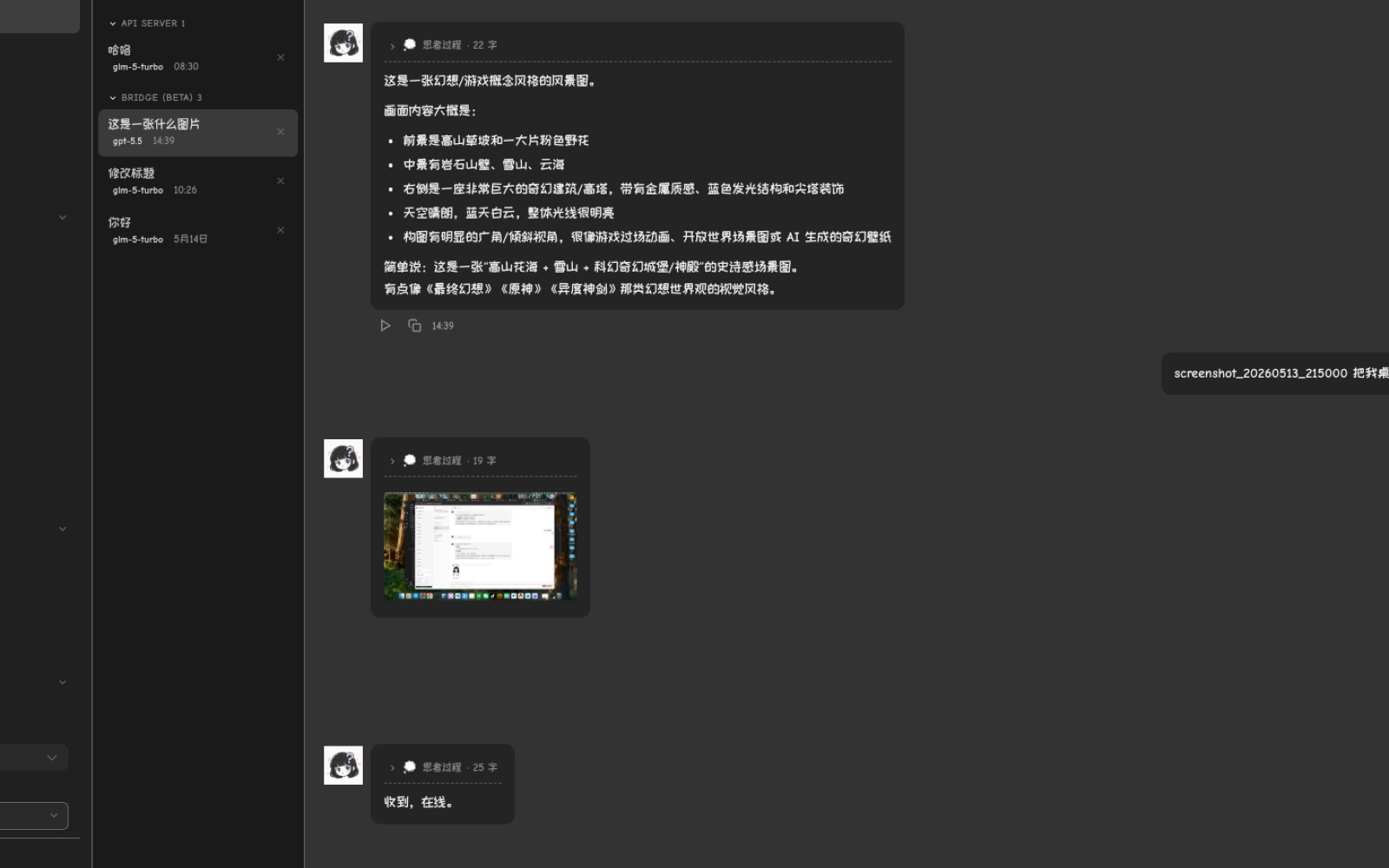Copy the first reply with the copy icon
This screenshot has height=868, width=1389.
(415, 325)
